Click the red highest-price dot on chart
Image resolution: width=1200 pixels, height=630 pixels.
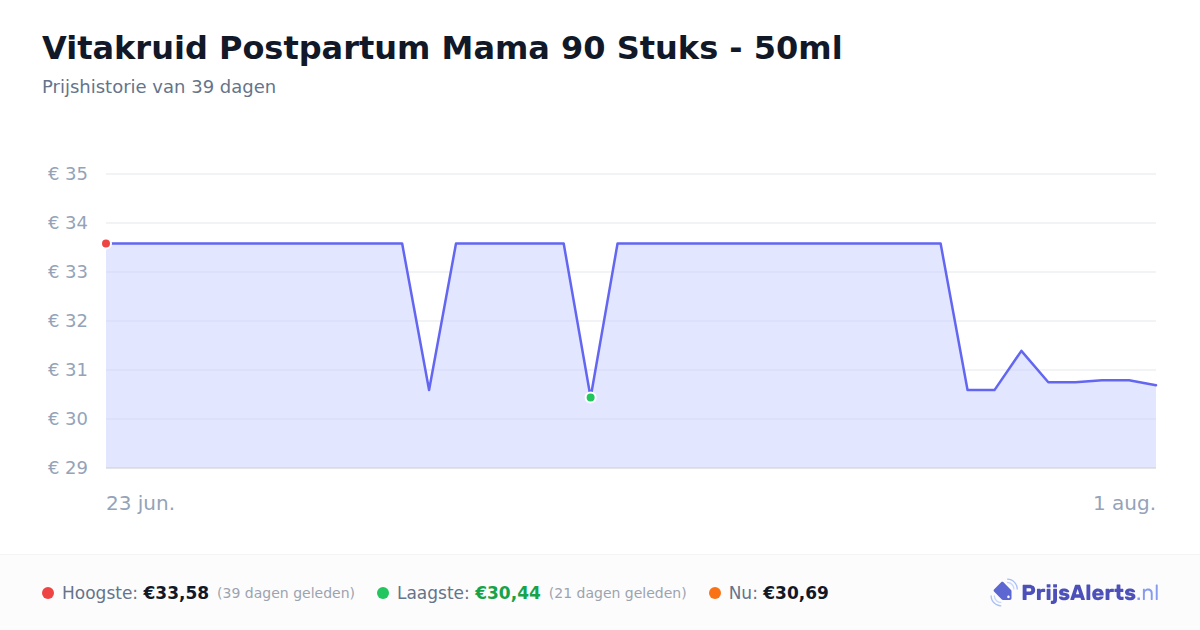tap(106, 243)
